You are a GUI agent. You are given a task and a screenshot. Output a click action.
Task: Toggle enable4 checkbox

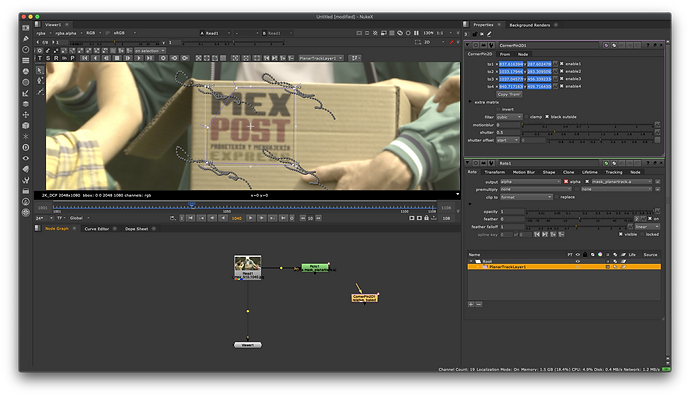(562, 86)
